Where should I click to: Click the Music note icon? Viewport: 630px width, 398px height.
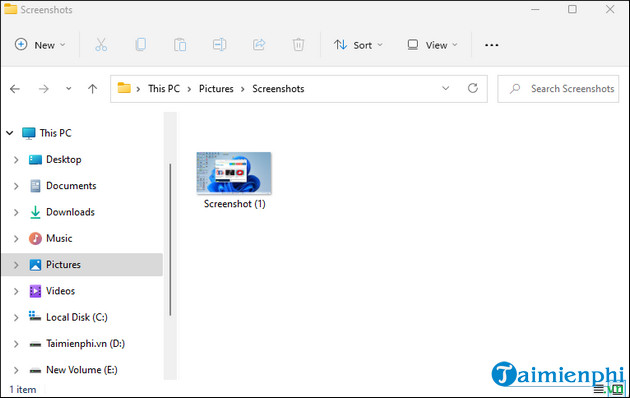coord(35,239)
